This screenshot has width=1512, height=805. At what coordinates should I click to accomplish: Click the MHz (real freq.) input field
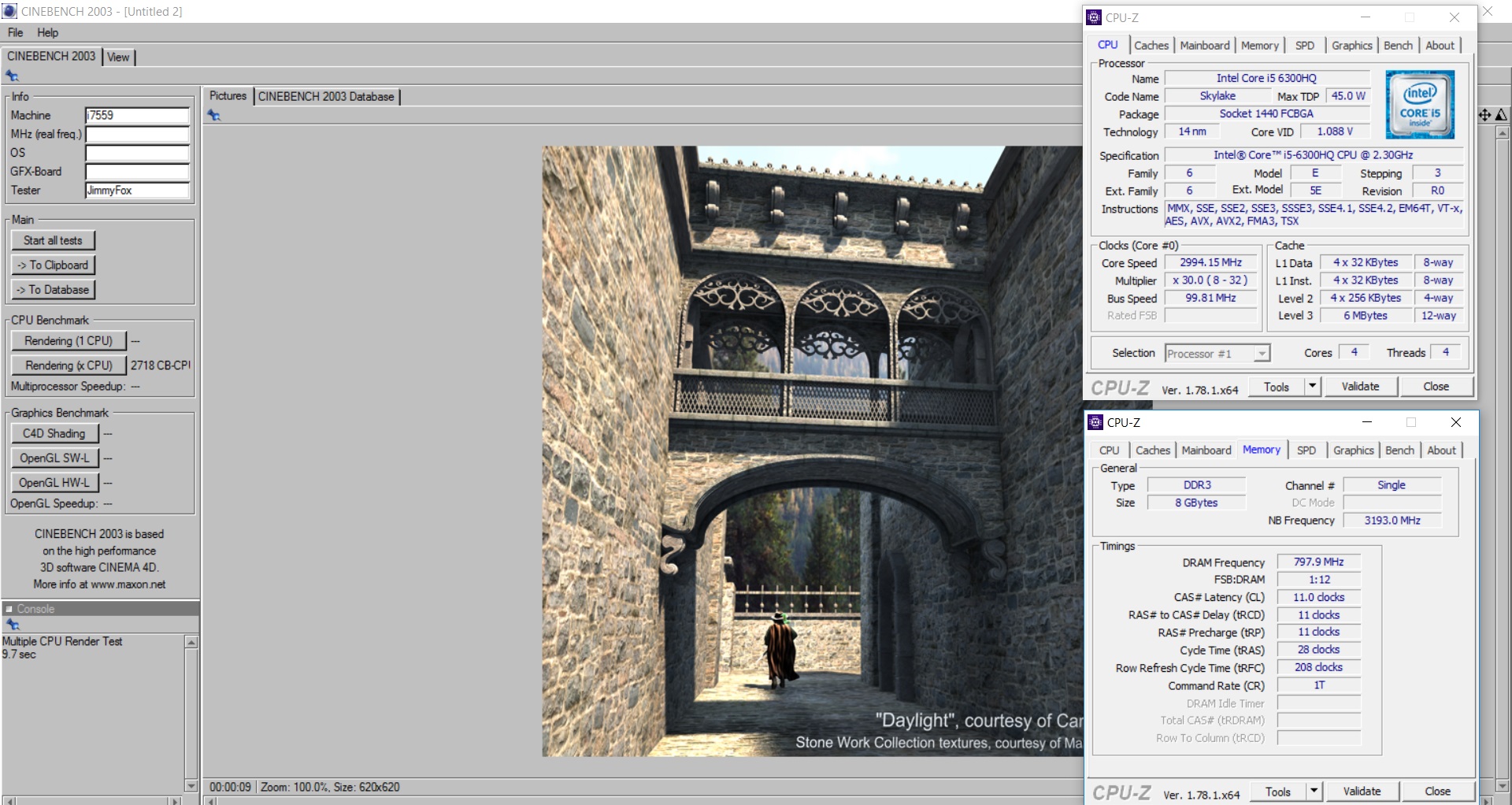pos(137,134)
